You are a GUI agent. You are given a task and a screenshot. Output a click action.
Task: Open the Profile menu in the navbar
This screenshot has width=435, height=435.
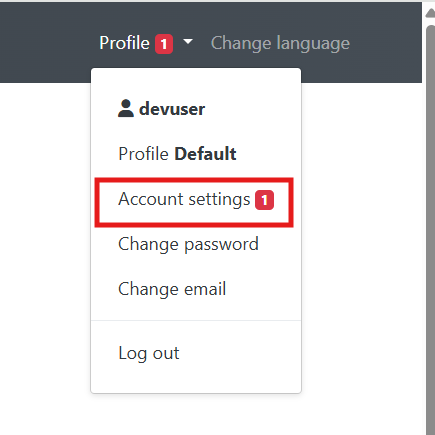(x=146, y=43)
